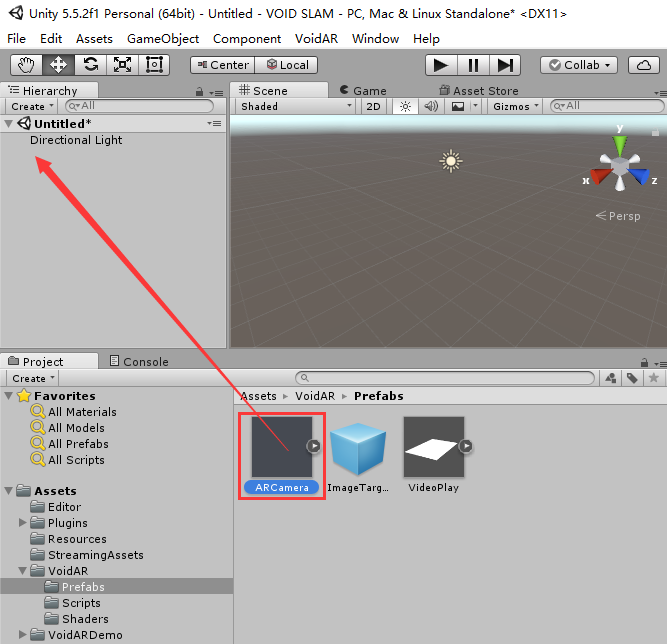This screenshot has height=644, width=667.
Task: Lock the Hierarchy panel
Action: pyautogui.click(x=199, y=92)
